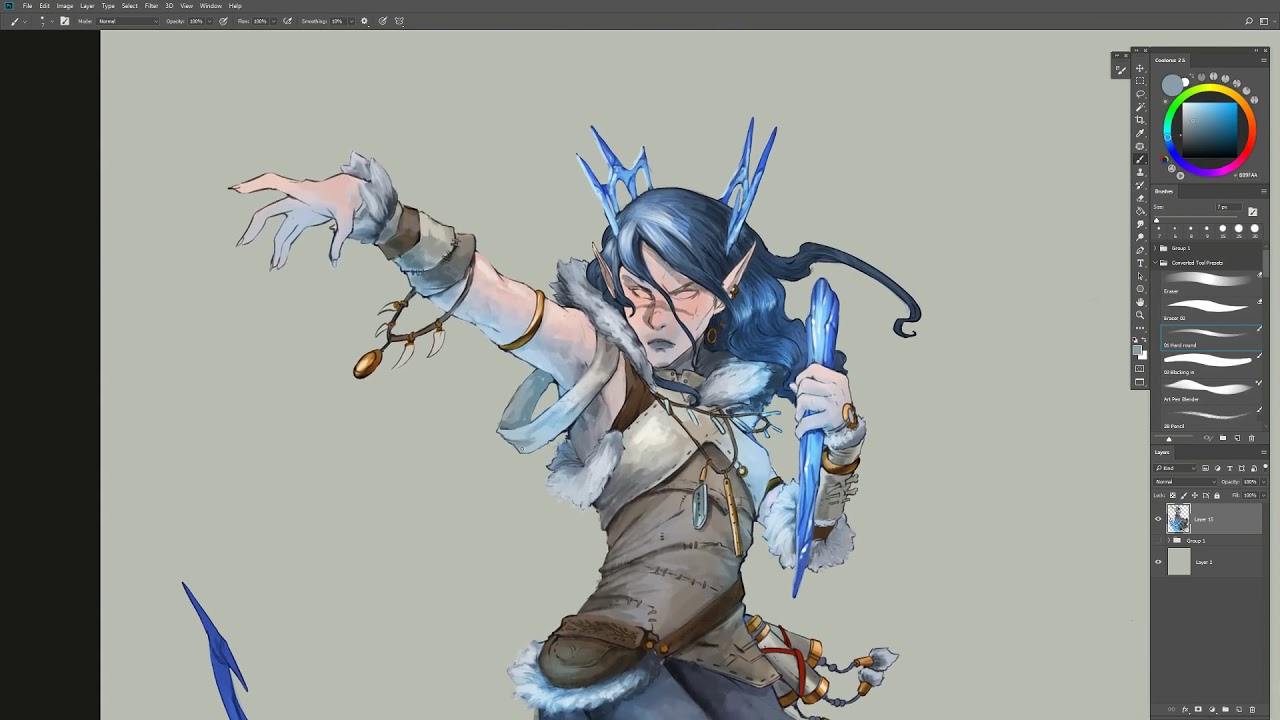
Task: Create new layer in Layers panel
Action: click(1240, 709)
